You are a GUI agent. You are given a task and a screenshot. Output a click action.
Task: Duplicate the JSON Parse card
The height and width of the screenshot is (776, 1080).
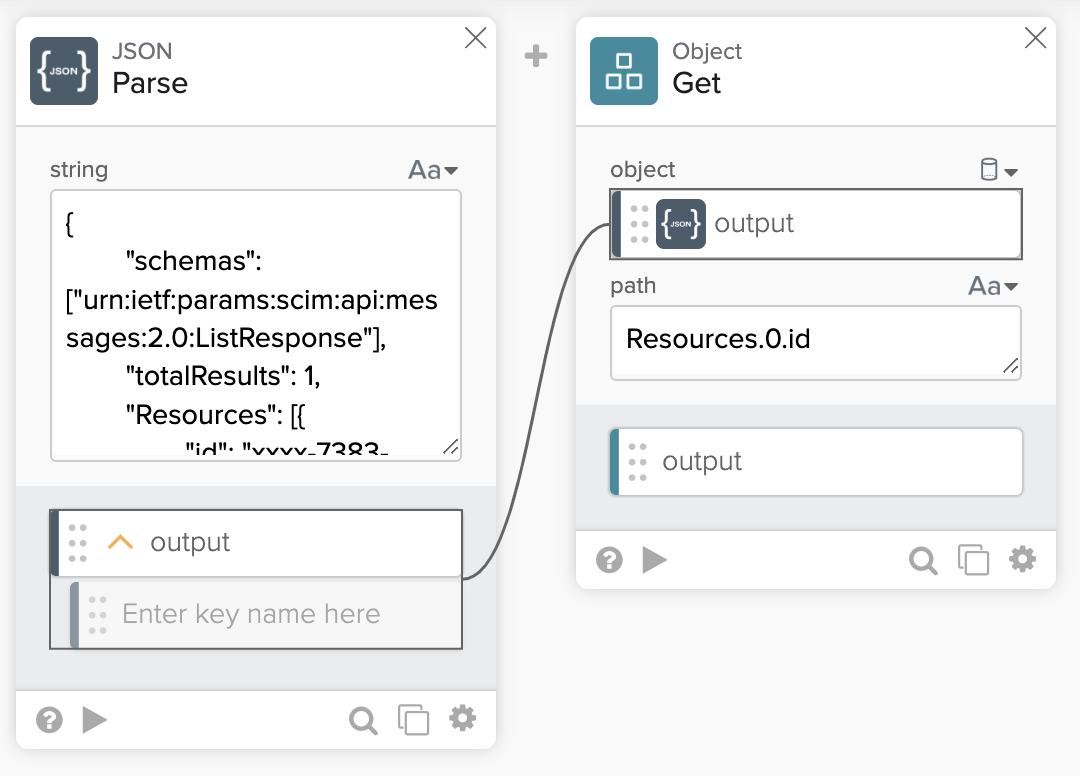(413, 720)
